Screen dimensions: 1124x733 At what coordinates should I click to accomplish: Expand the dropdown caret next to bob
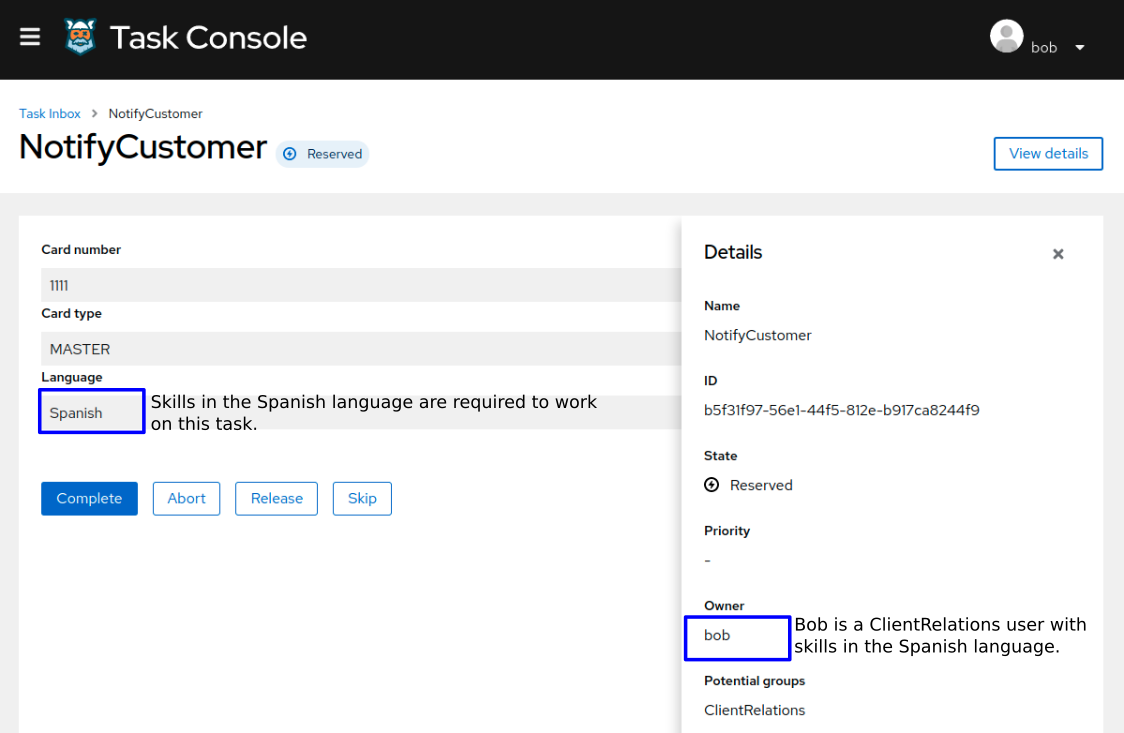[x=1078, y=46]
